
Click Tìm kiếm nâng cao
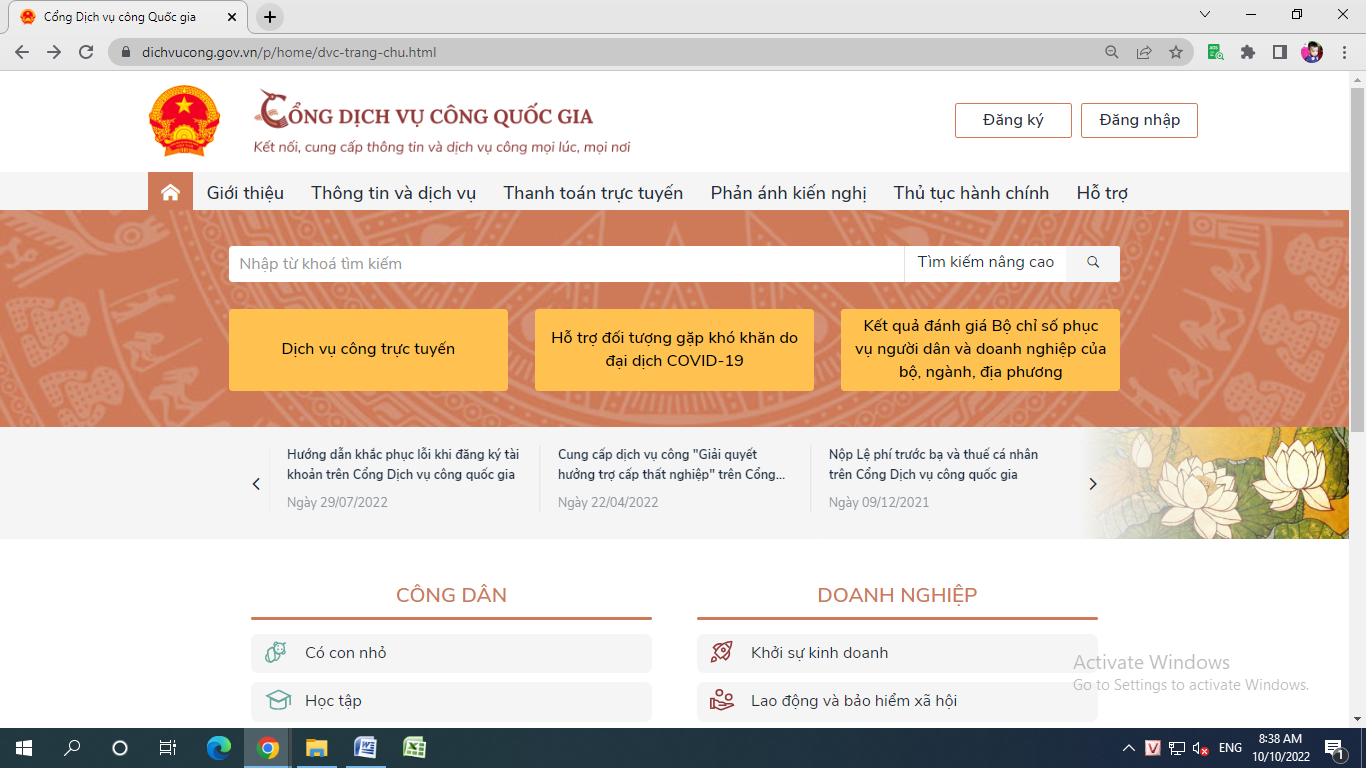pyautogui.click(x=985, y=263)
